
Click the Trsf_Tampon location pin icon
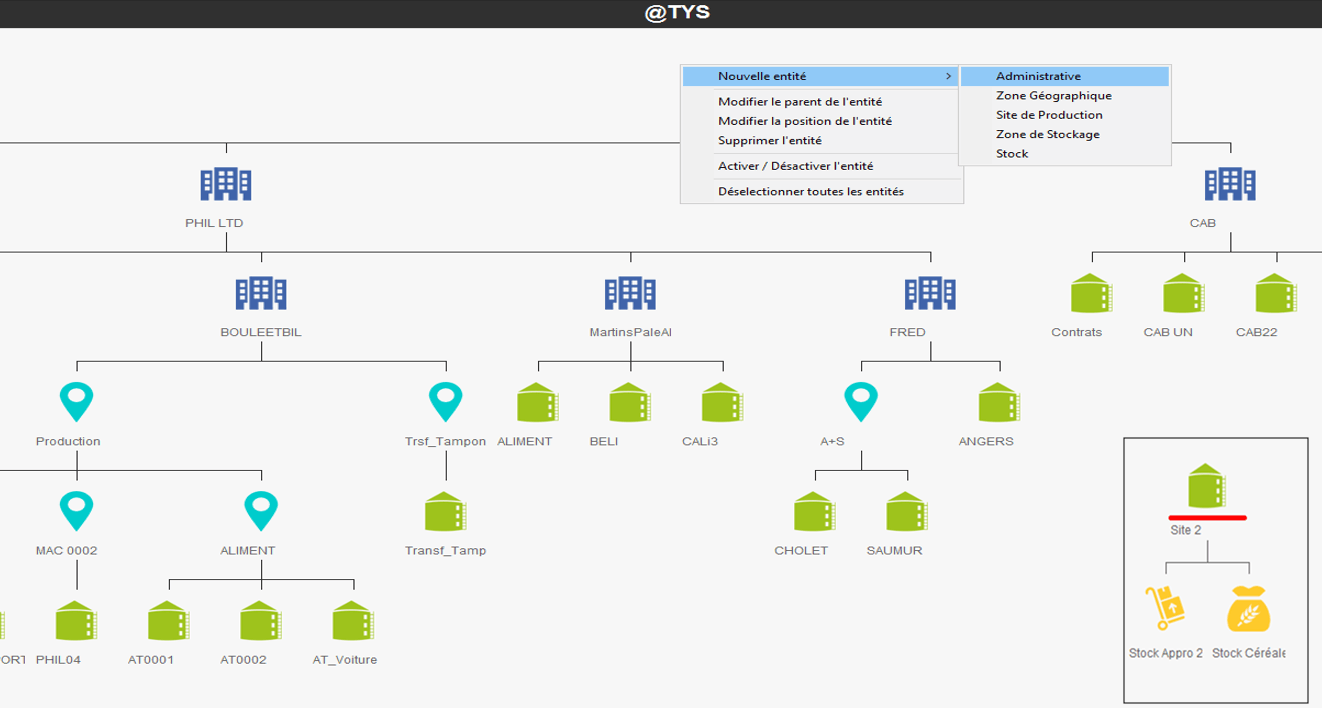[445, 402]
